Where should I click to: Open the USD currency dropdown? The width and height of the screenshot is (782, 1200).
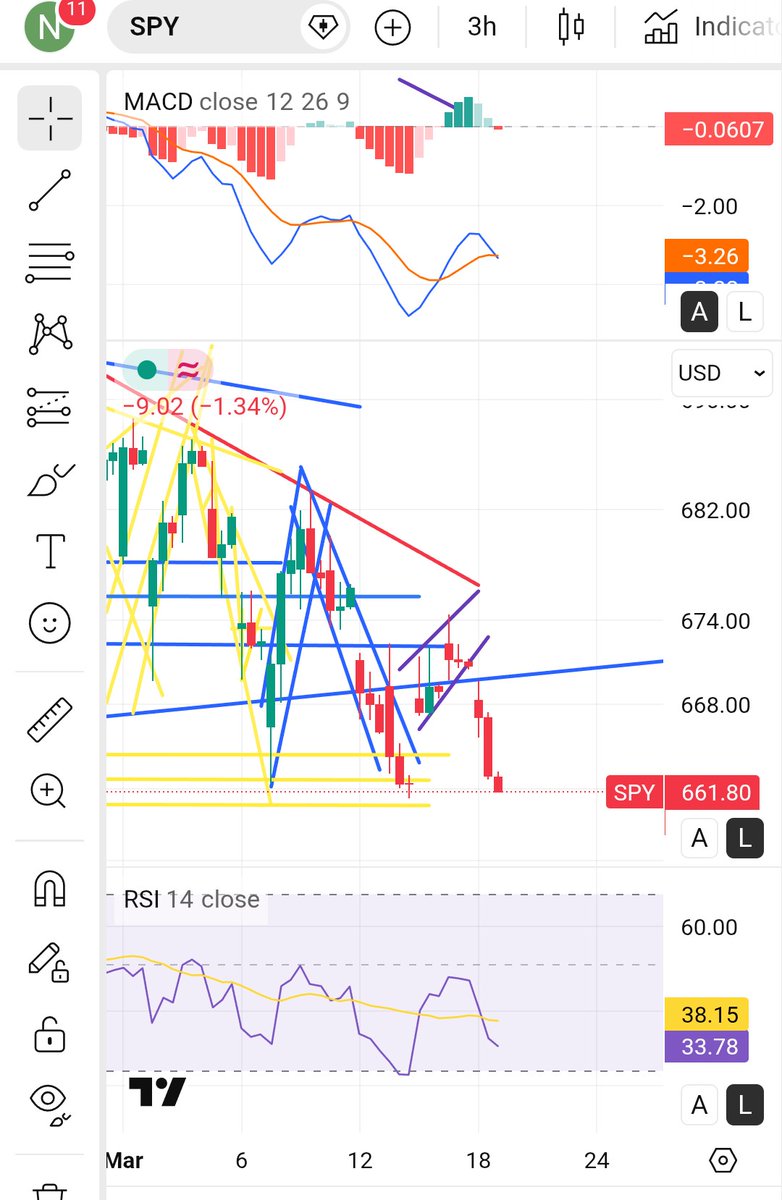pos(722,373)
